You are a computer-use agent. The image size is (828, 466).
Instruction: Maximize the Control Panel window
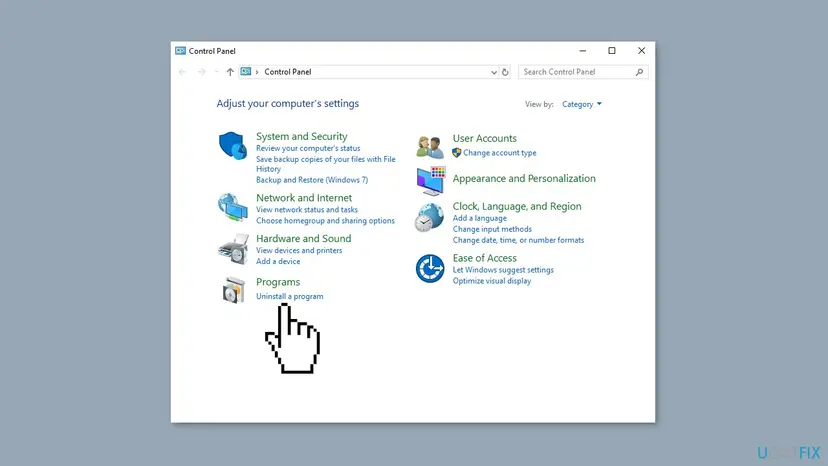611,51
